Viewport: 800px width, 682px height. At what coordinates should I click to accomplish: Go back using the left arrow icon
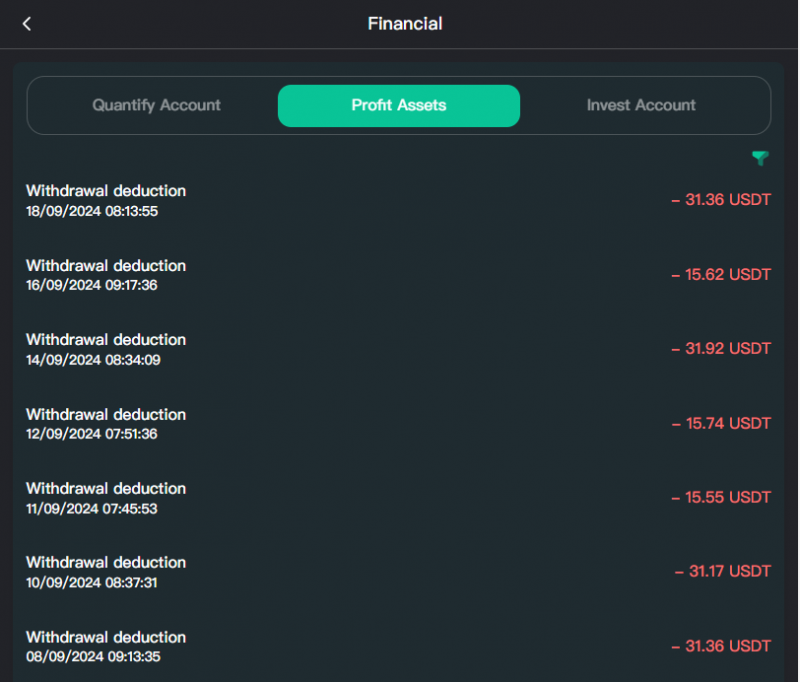pos(27,24)
